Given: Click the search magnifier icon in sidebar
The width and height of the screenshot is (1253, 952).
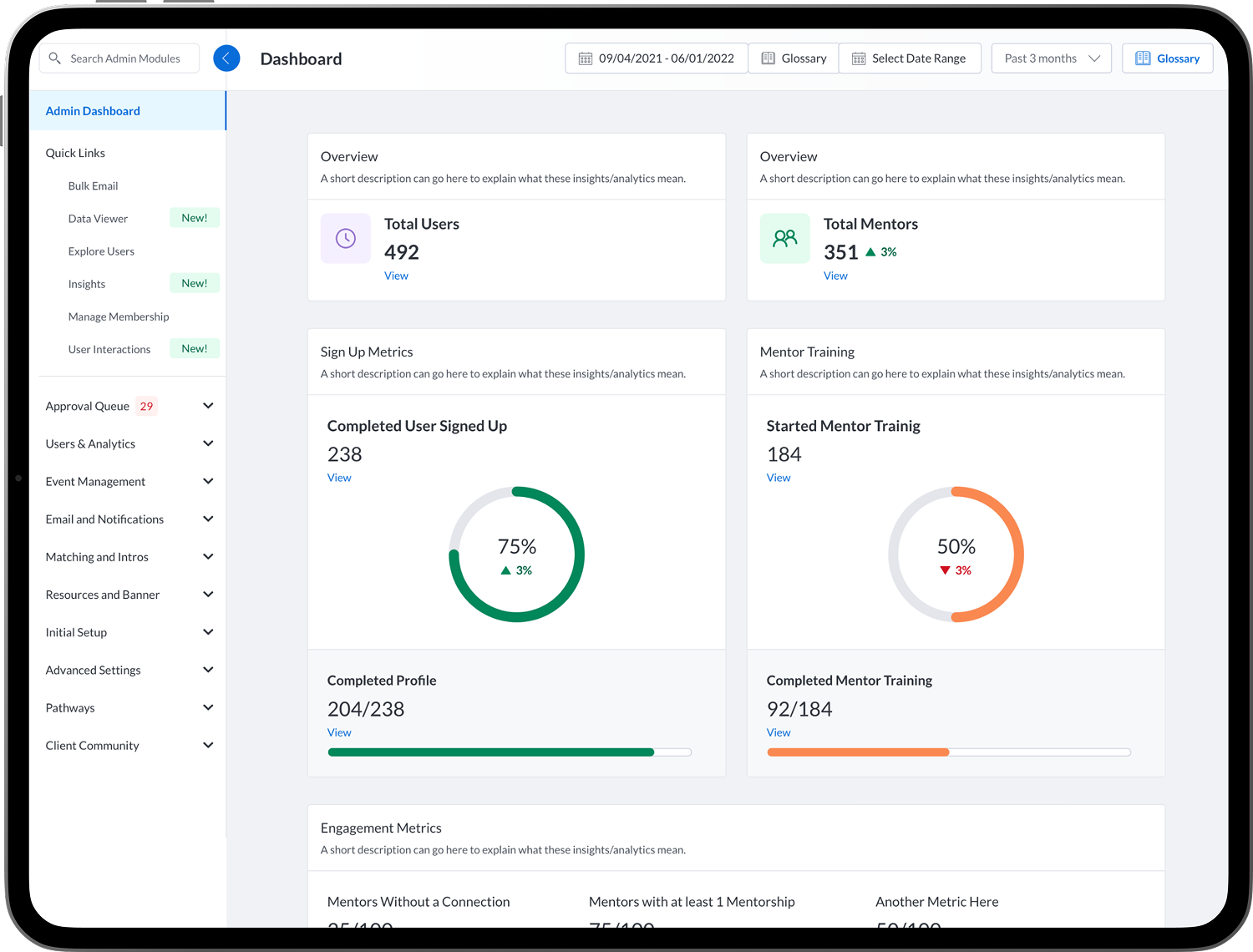Looking at the screenshot, I should point(55,58).
